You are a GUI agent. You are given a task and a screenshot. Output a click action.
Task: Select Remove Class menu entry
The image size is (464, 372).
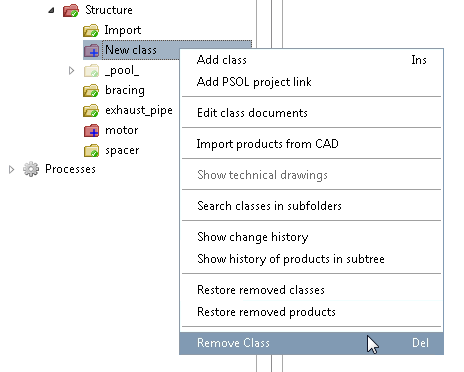pyautogui.click(x=311, y=343)
